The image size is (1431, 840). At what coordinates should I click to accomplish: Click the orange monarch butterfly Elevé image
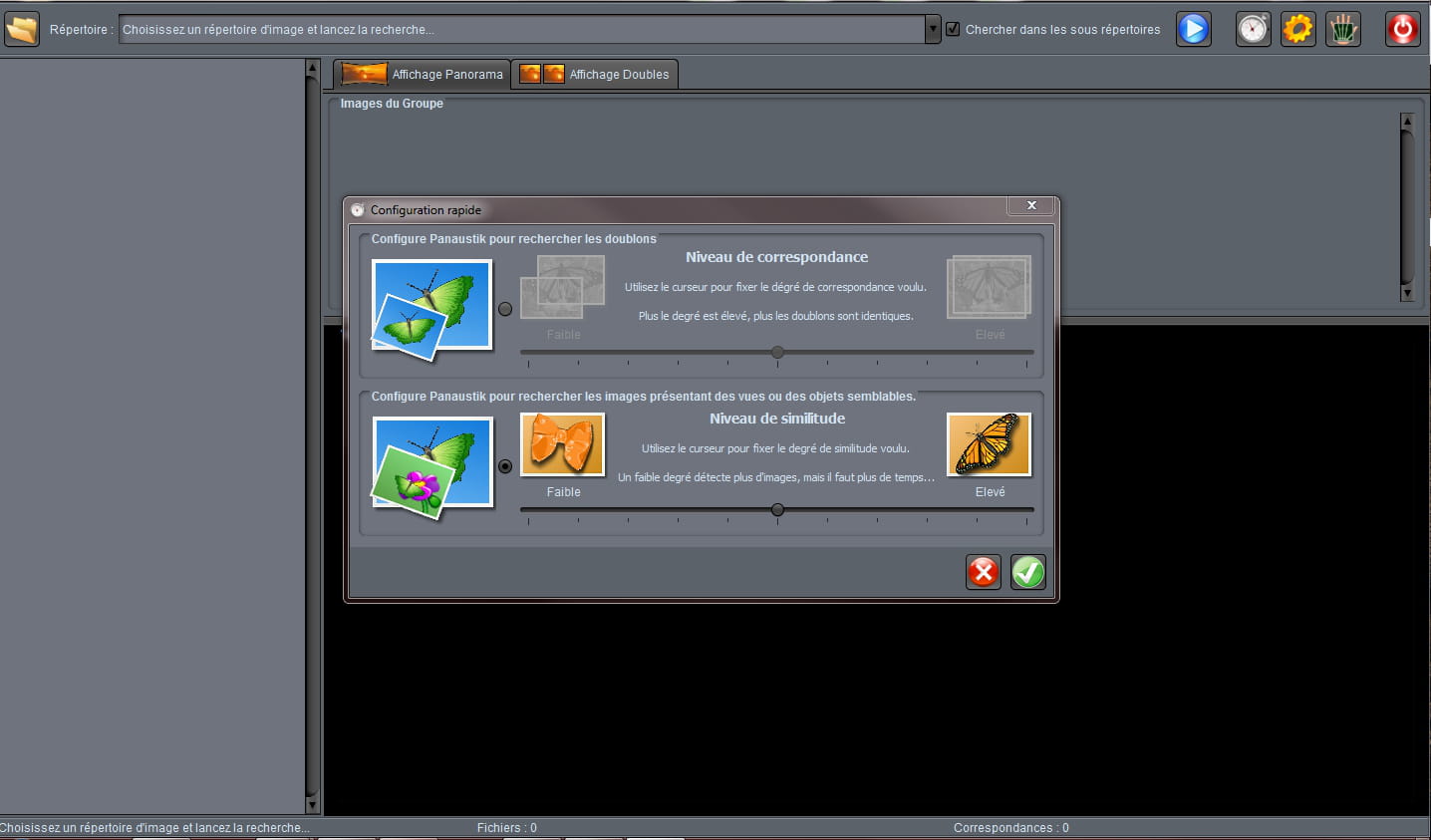click(989, 444)
